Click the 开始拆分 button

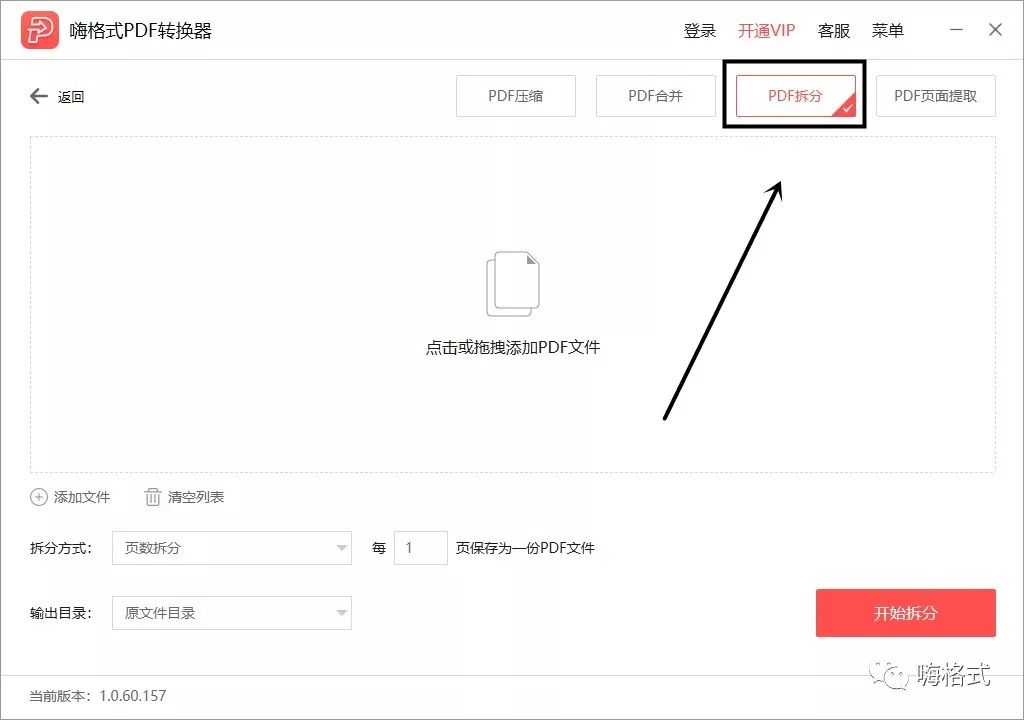[906, 613]
